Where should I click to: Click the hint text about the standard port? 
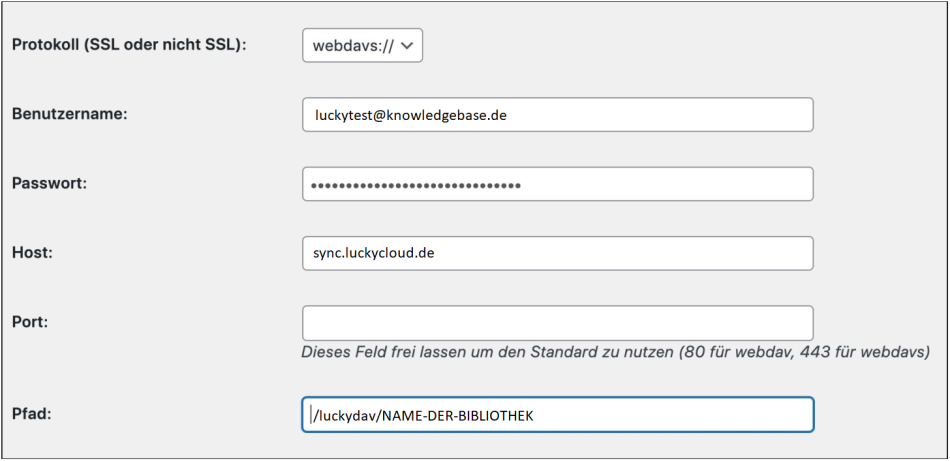[616, 352]
